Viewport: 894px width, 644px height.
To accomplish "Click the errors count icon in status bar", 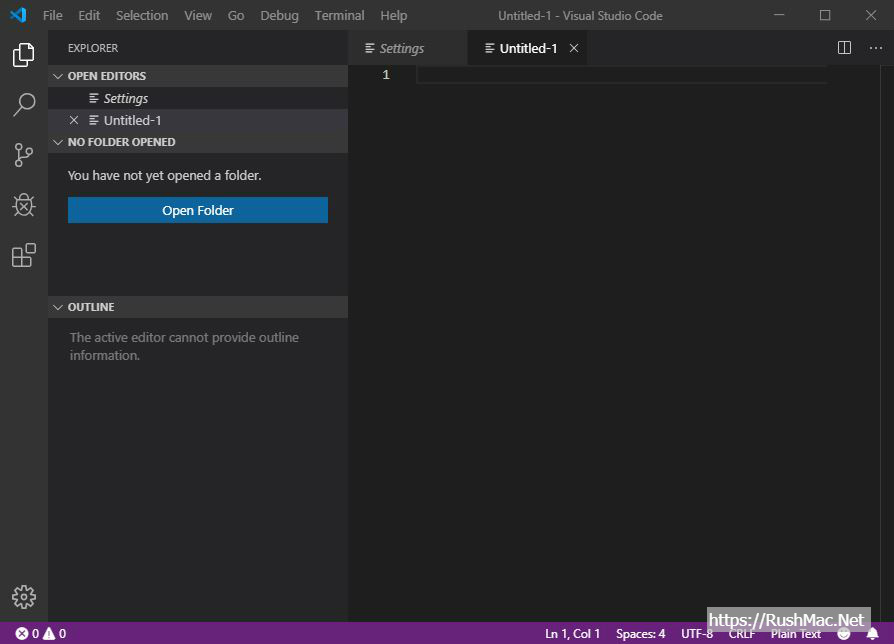I will [x=22, y=633].
